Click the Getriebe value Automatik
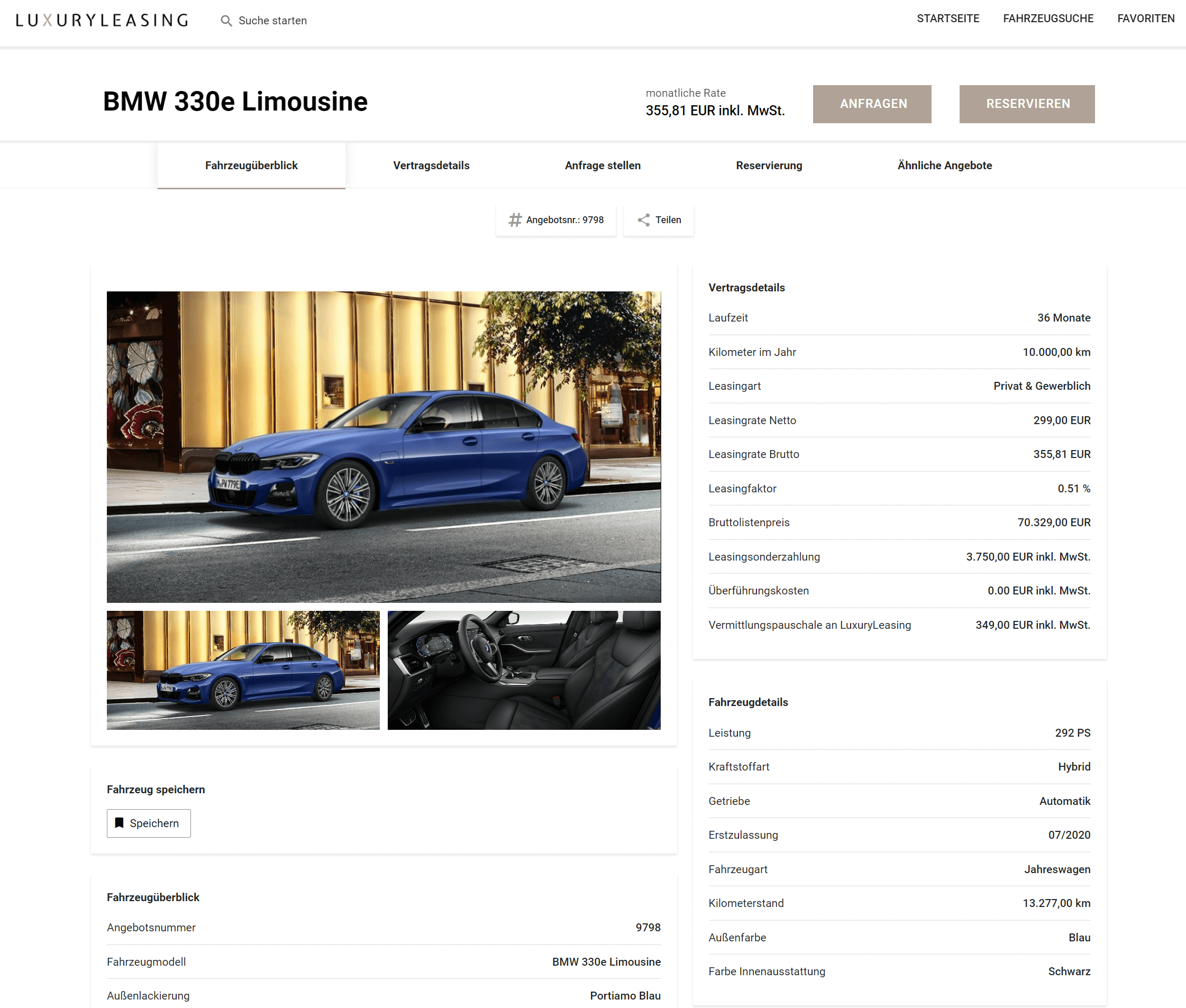 [1064, 801]
